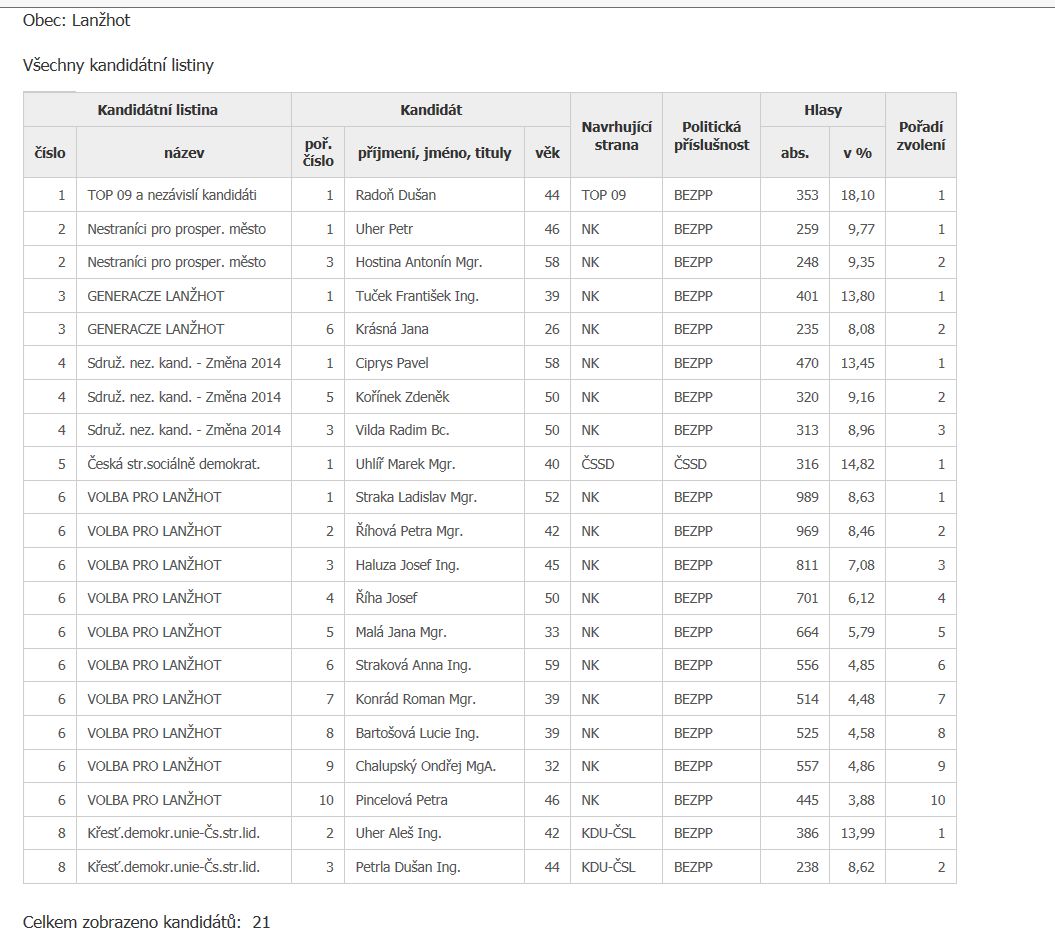Click the 18,10 percentage value

tap(857, 195)
